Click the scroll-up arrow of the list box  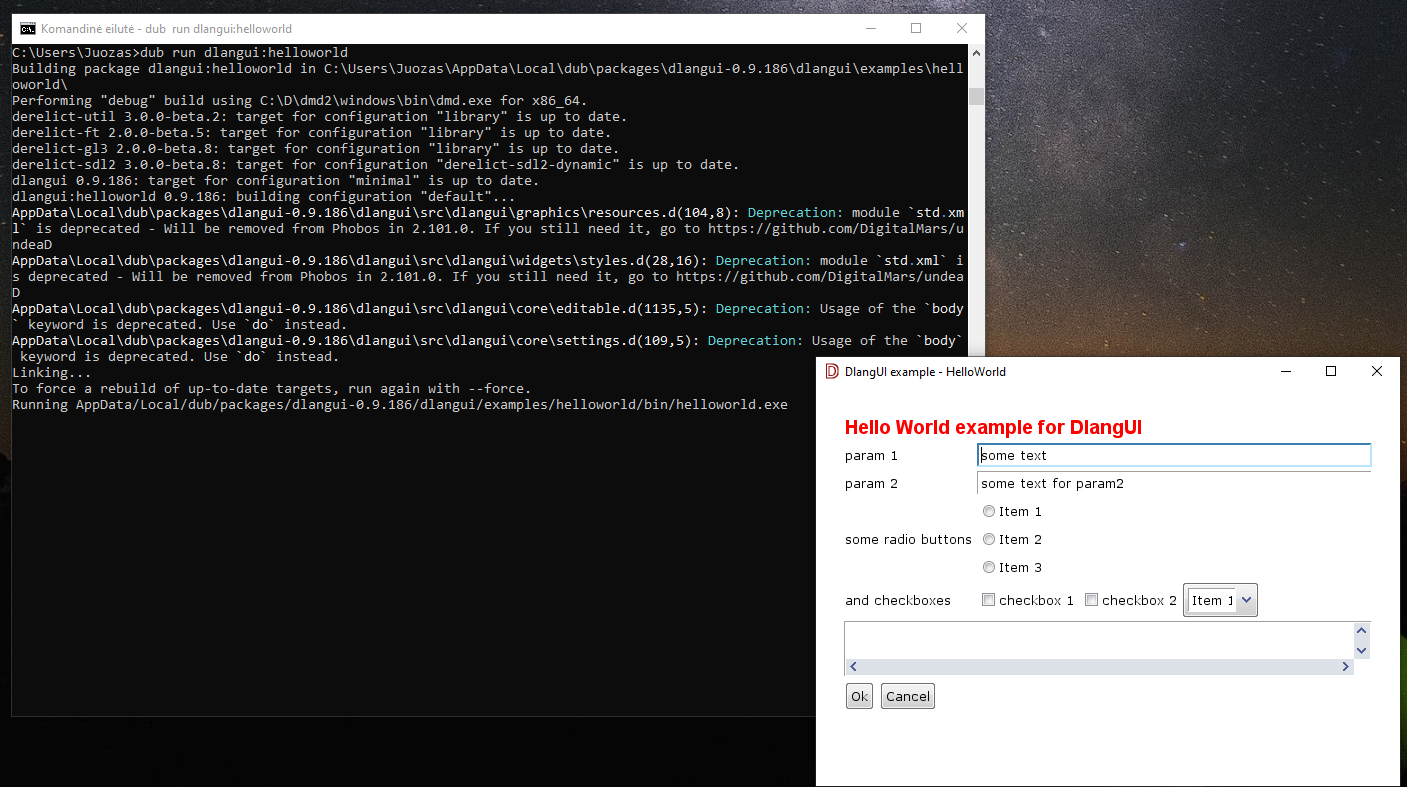(x=1361, y=630)
